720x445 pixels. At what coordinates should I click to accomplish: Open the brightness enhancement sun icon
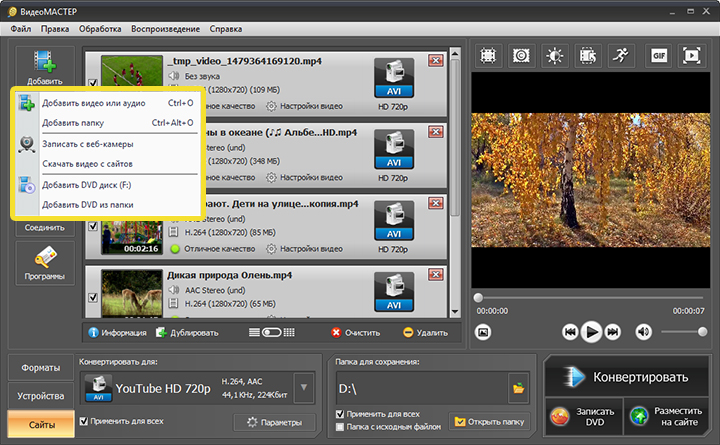point(554,56)
